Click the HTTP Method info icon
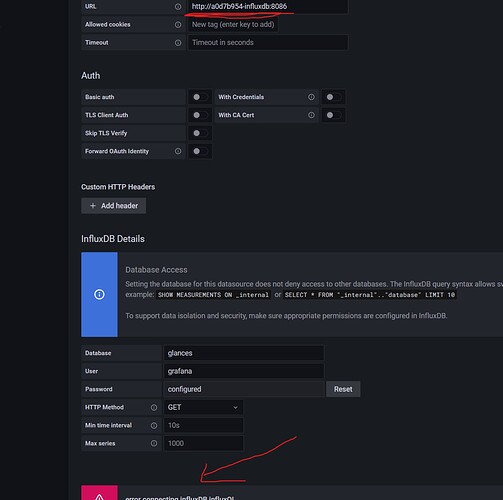The height and width of the screenshot is (500, 503). pyautogui.click(x=154, y=407)
